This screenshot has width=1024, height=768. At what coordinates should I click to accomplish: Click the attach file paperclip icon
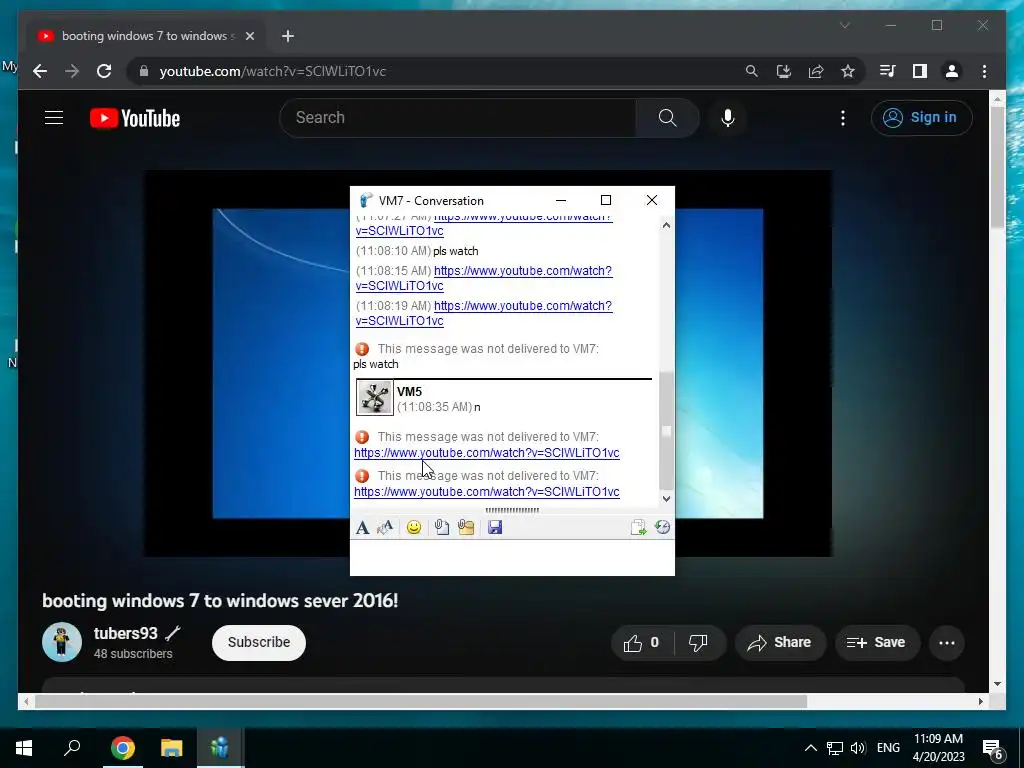click(x=442, y=528)
